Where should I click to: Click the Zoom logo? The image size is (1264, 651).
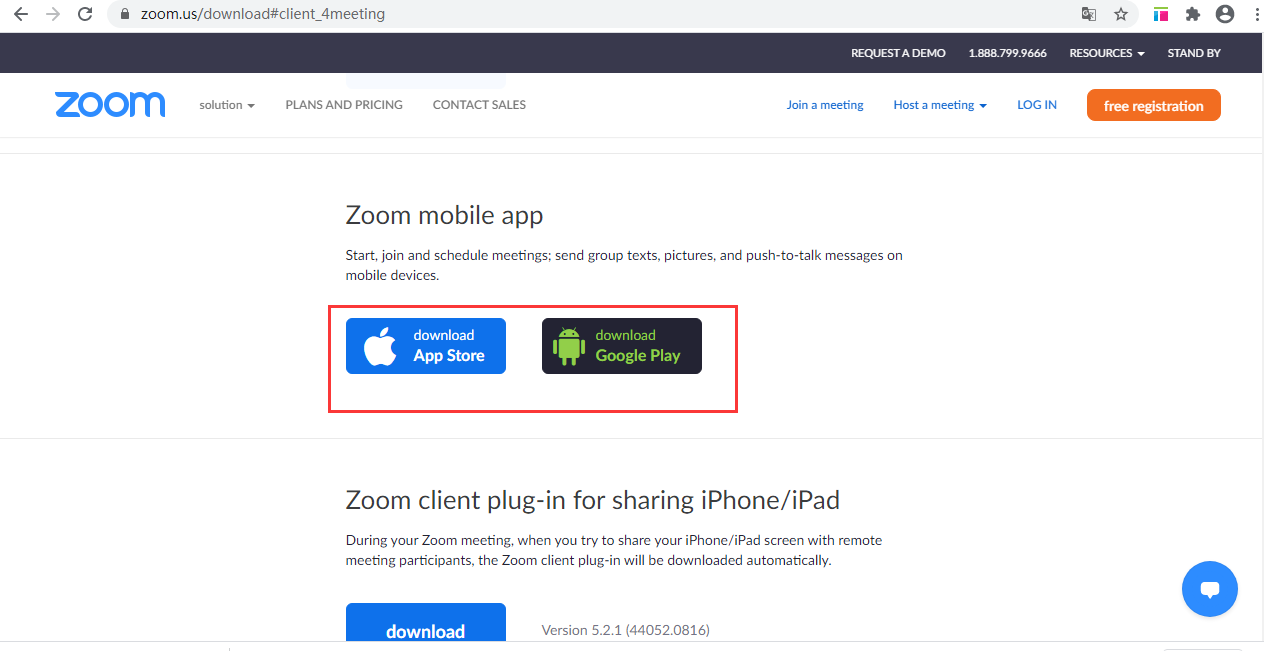[110, 105]
